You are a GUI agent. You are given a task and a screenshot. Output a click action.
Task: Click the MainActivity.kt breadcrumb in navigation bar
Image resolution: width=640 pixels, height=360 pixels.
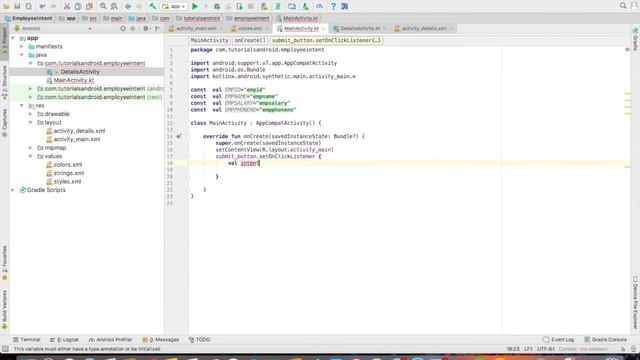[297, 18]
